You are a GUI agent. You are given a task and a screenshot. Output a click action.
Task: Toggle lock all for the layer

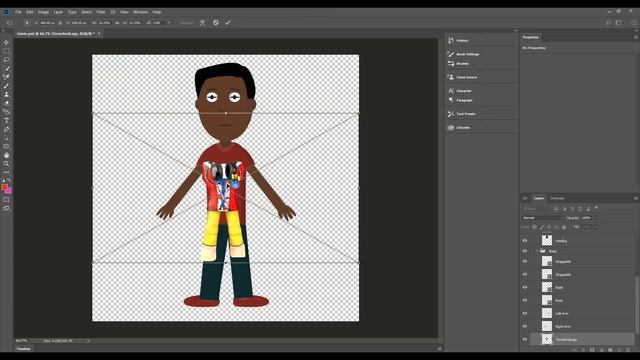pos(564,227)
